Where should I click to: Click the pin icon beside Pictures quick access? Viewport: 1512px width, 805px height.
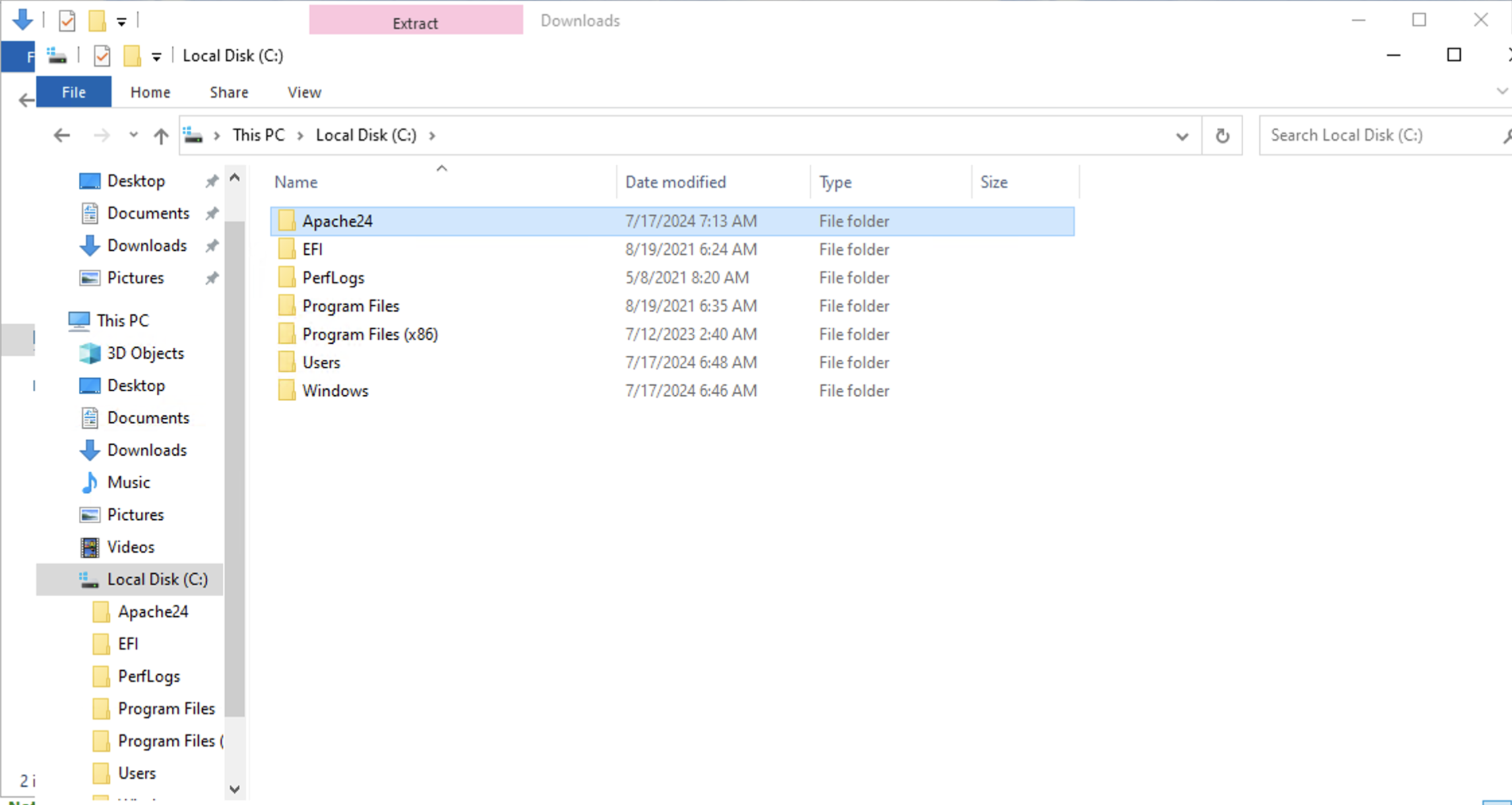coord(212,278)
